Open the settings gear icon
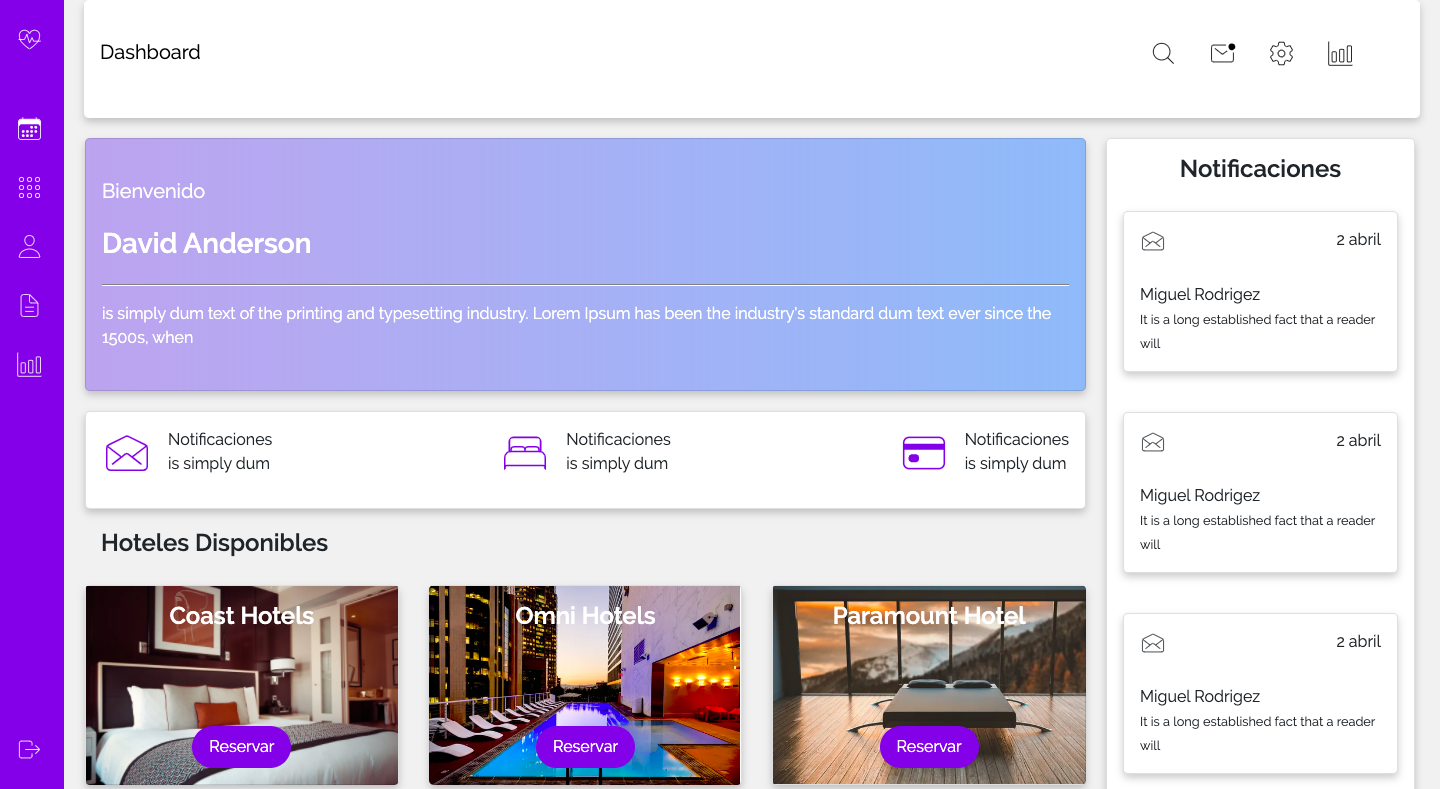Viewport: 1440px width, 789px height. pos(1281,53)
